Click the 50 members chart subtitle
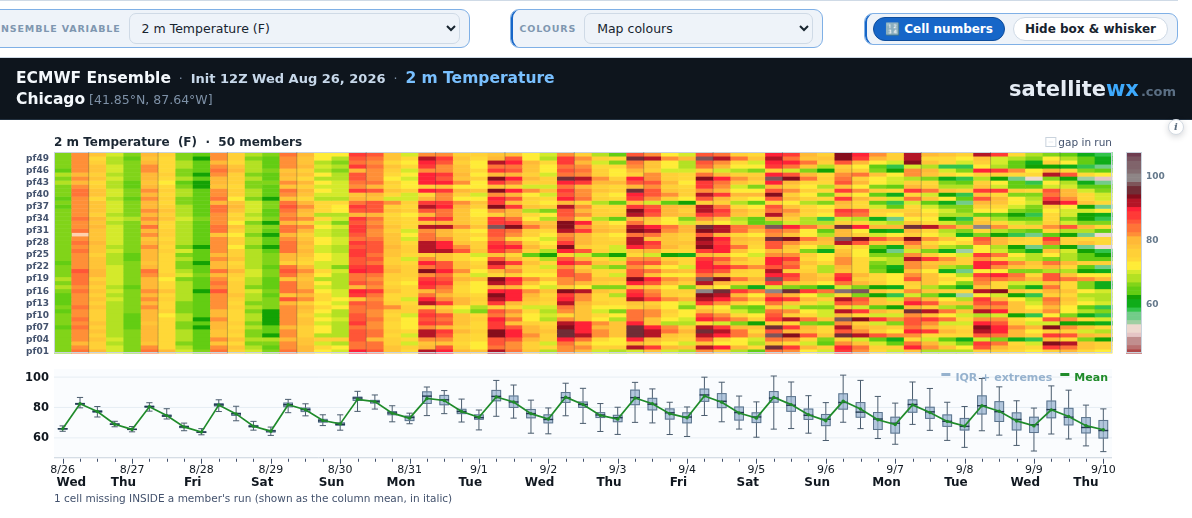 [x=260, y=142]
